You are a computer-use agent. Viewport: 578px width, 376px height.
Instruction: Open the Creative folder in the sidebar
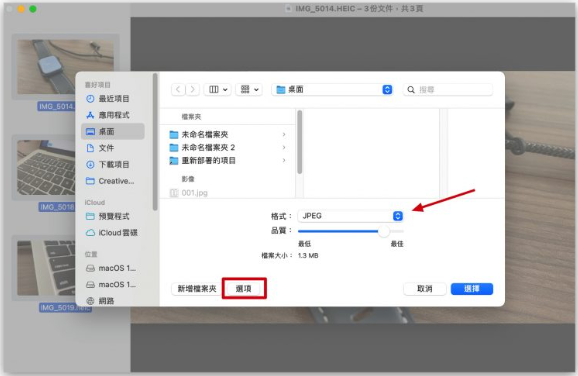coord(113,181)
